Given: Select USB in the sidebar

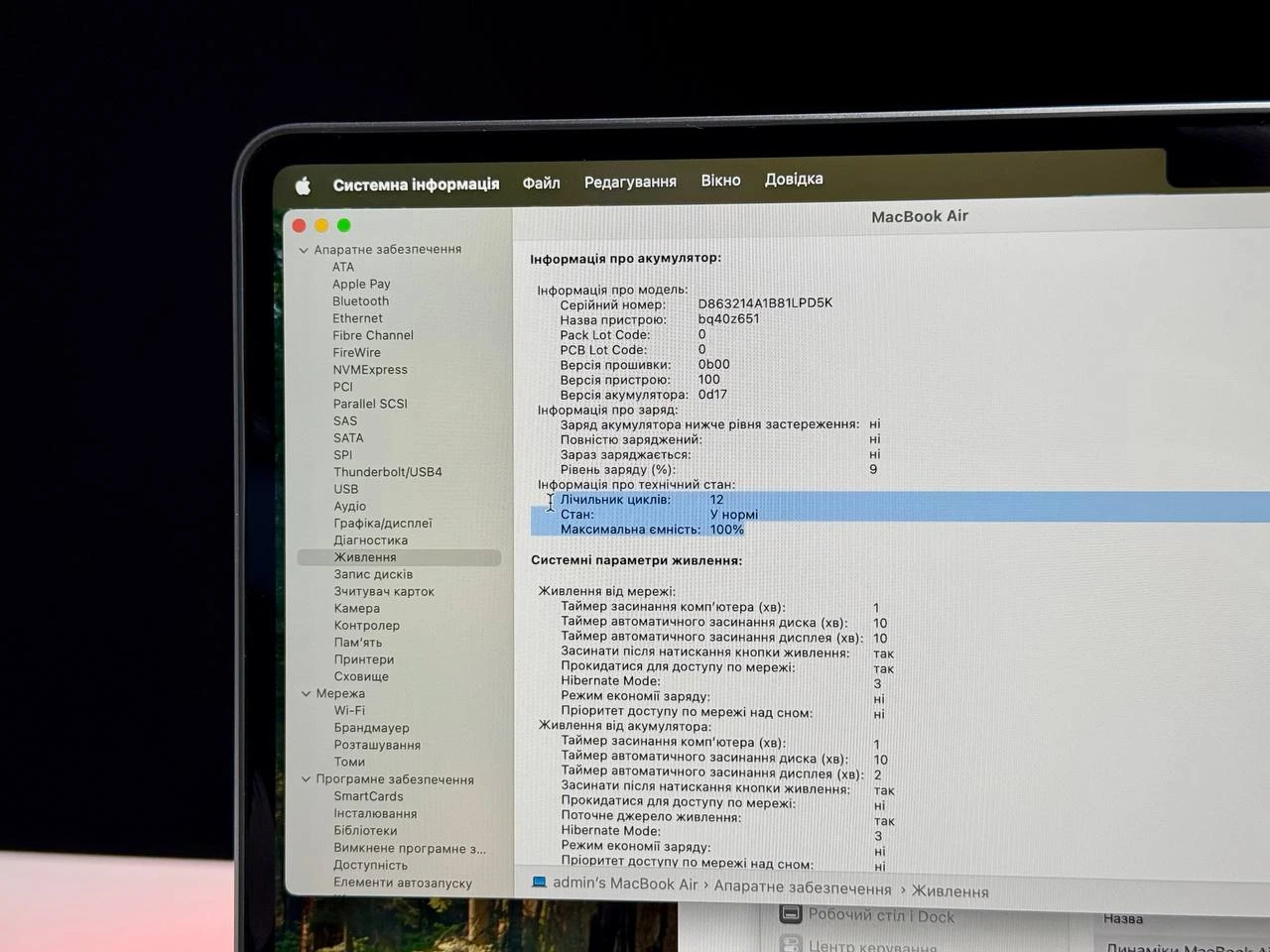Looking at the screenshot, I should point(345,489).
